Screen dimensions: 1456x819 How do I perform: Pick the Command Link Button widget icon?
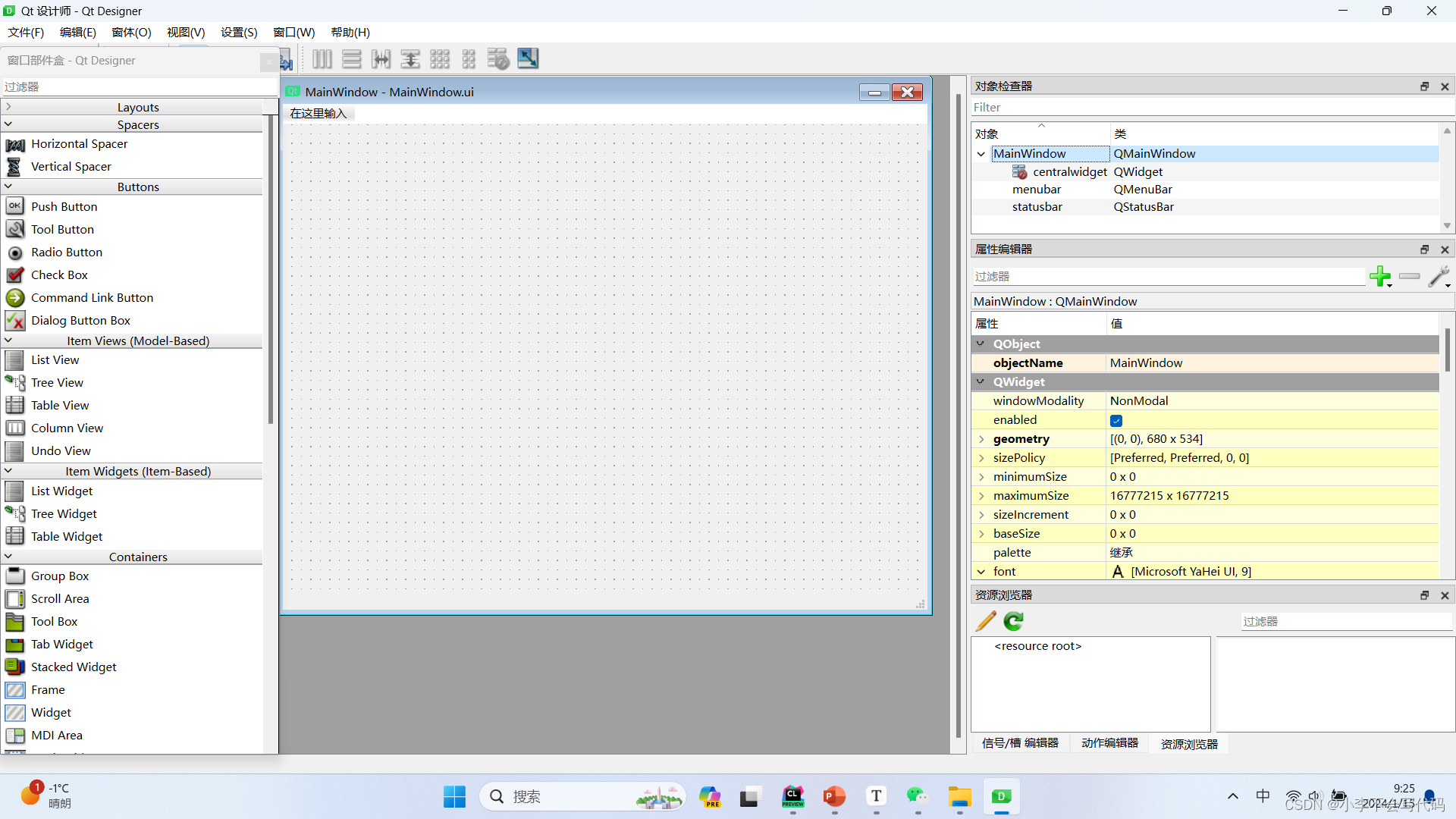[x=15, y=297]
